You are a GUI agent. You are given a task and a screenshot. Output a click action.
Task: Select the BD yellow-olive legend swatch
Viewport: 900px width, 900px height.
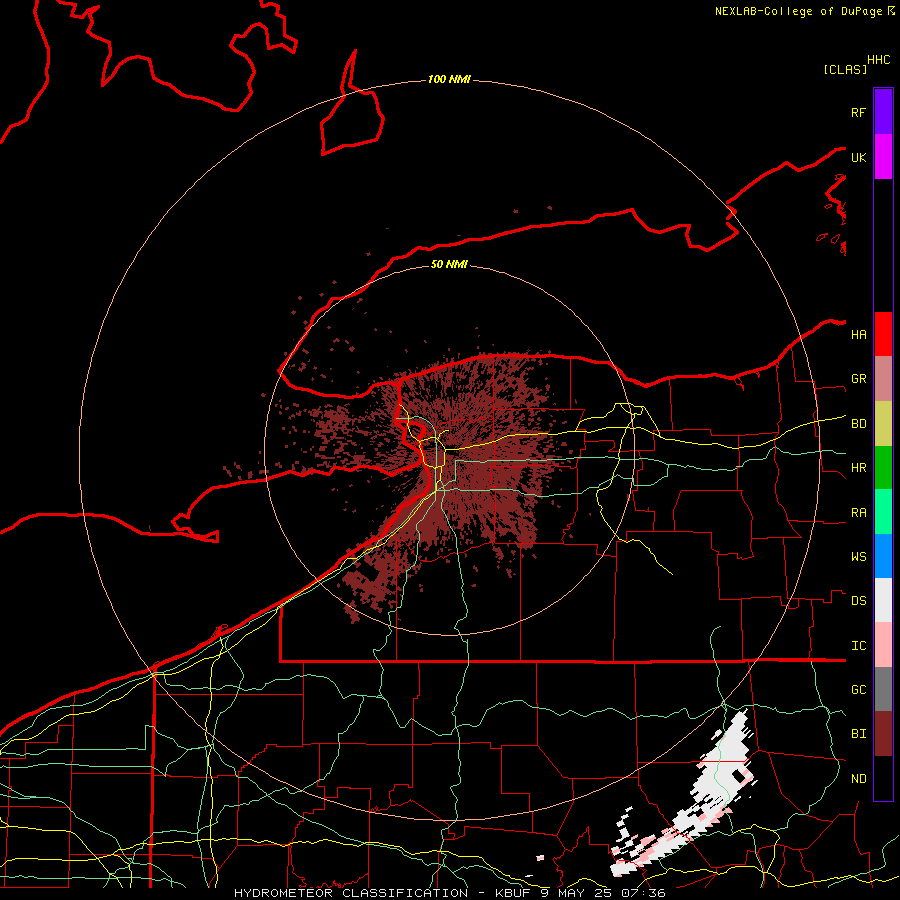(883, 424)
